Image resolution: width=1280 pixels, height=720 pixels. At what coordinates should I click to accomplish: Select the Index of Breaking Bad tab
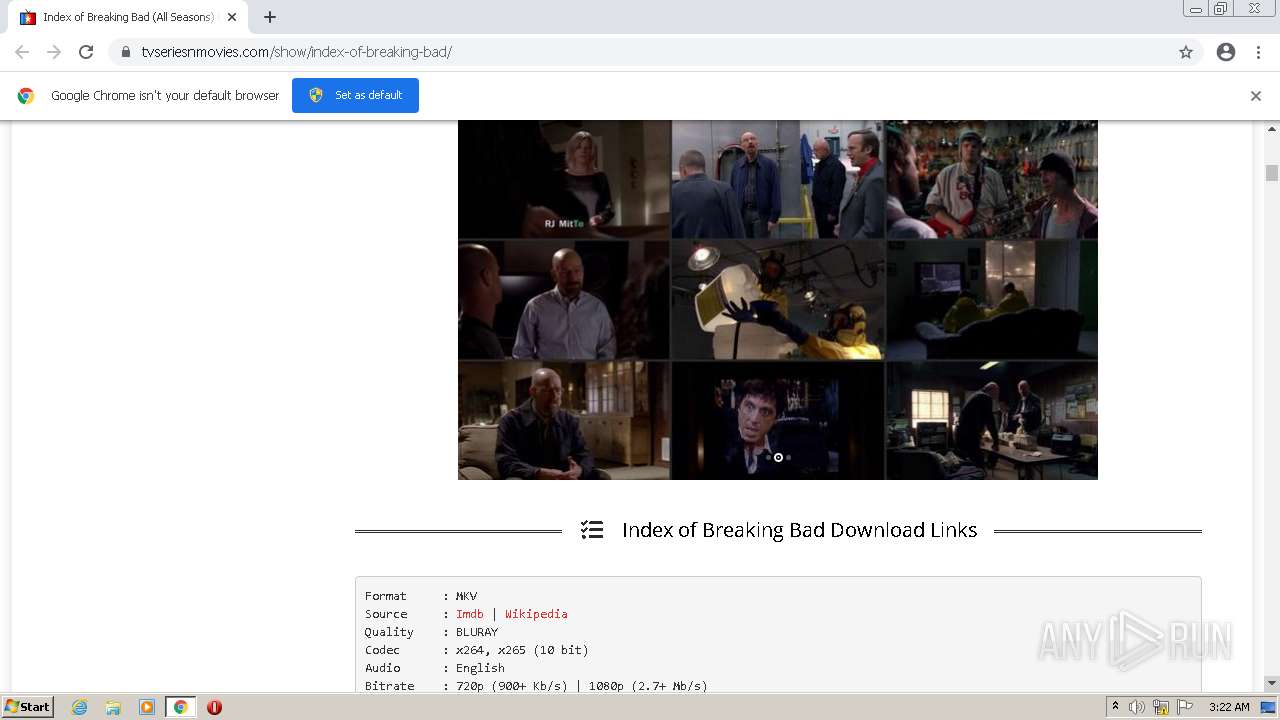127,17
